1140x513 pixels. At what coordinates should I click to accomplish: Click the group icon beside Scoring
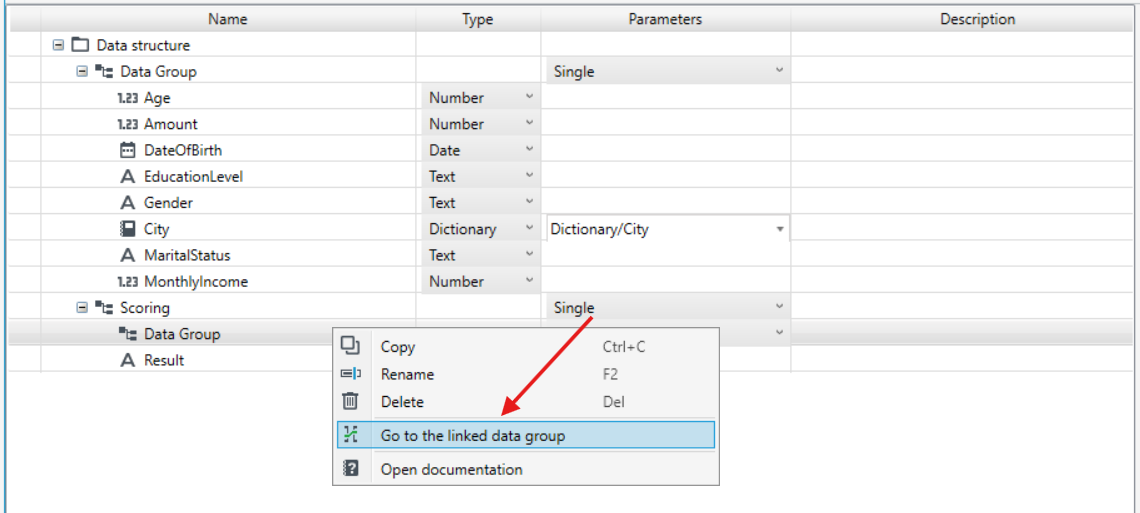(103, 307)
